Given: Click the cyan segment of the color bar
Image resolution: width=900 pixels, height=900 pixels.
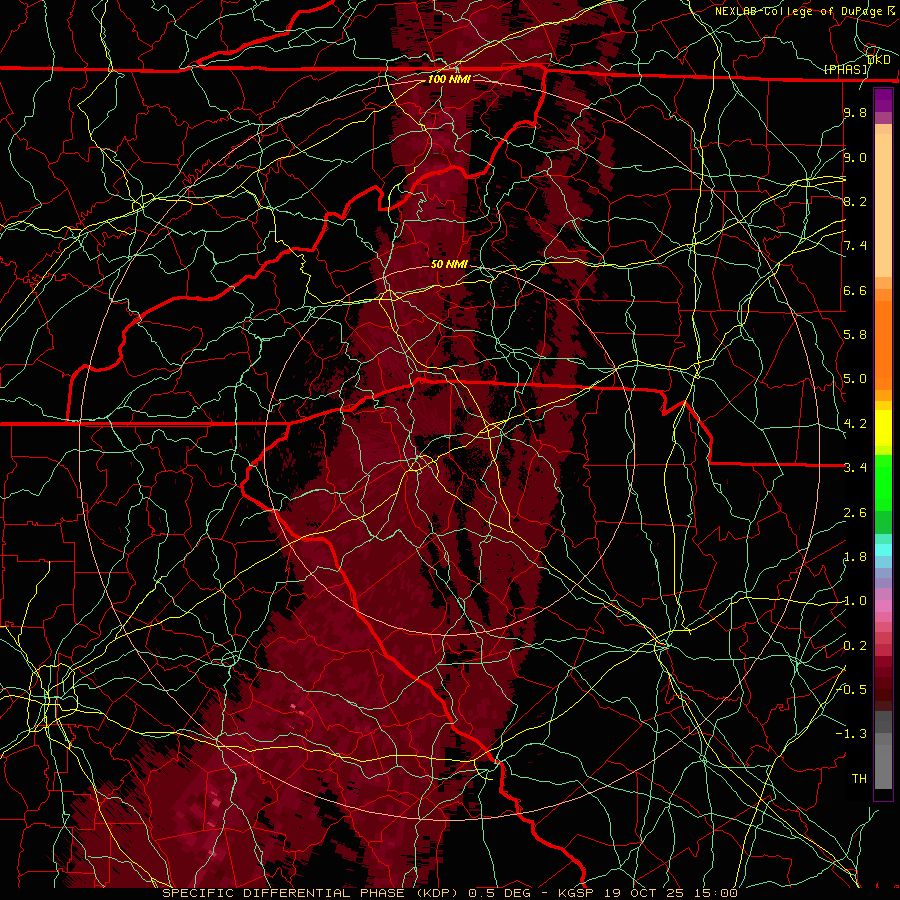Looking at the screenshot, I should tap(883, 549).
